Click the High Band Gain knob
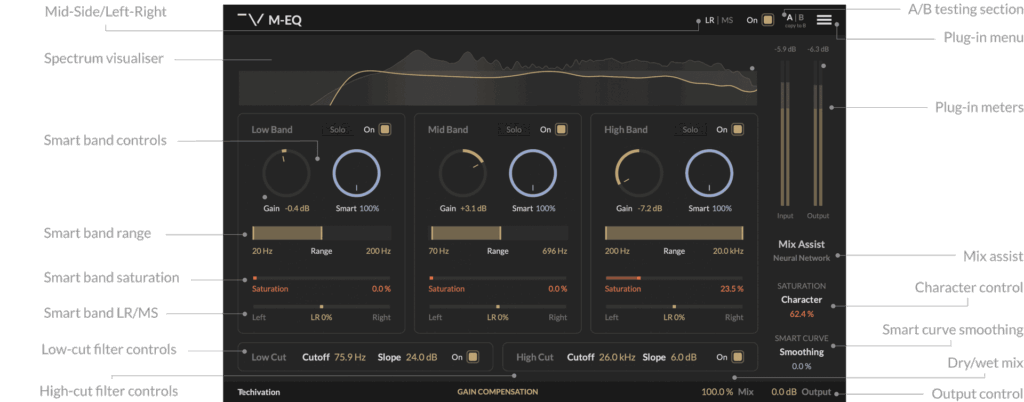The width and height of the screenshot is (1024, 402). pyautogui.click(x=637, y=174)
